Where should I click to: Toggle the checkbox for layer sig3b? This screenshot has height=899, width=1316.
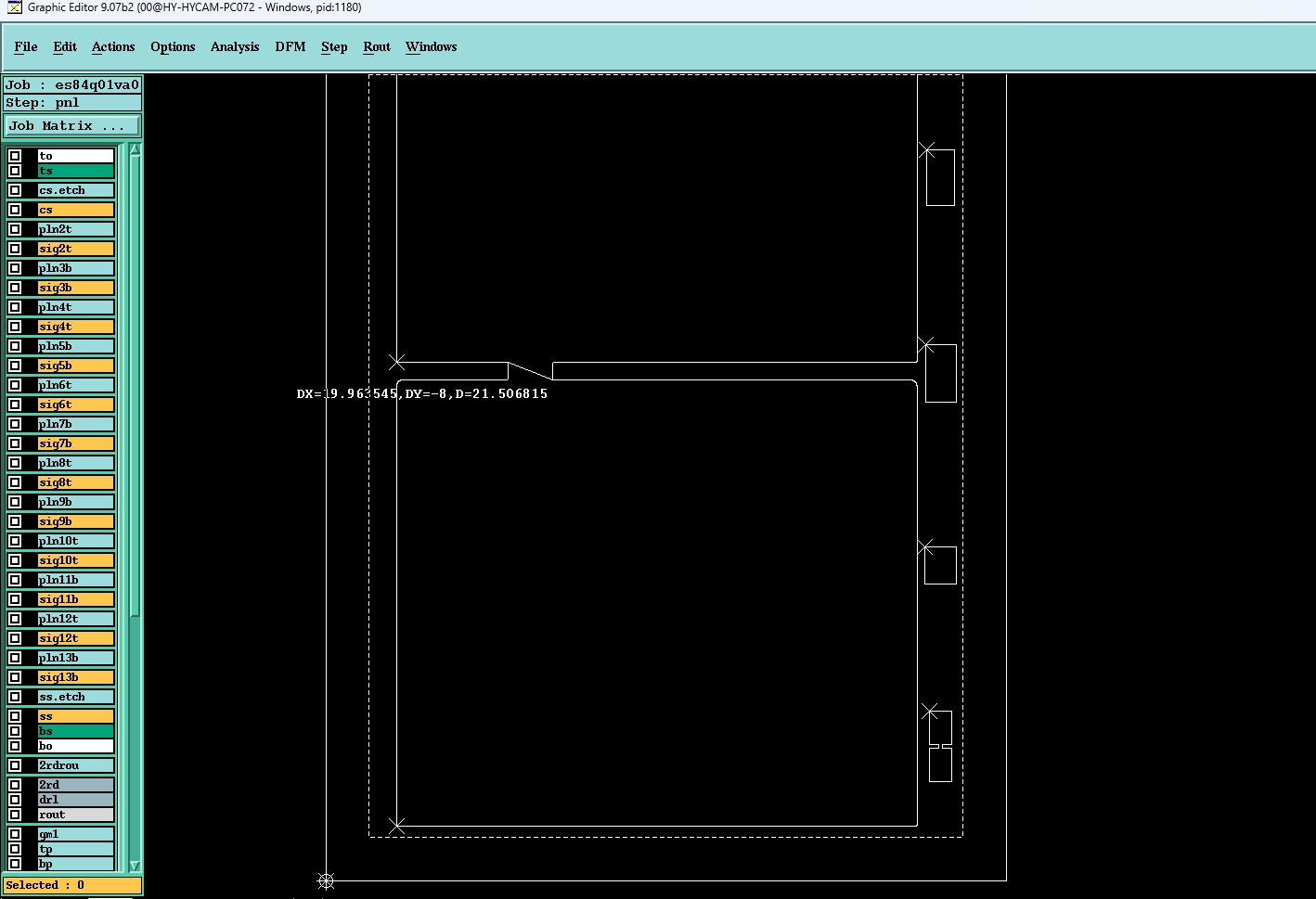click(x=15, y=288)
